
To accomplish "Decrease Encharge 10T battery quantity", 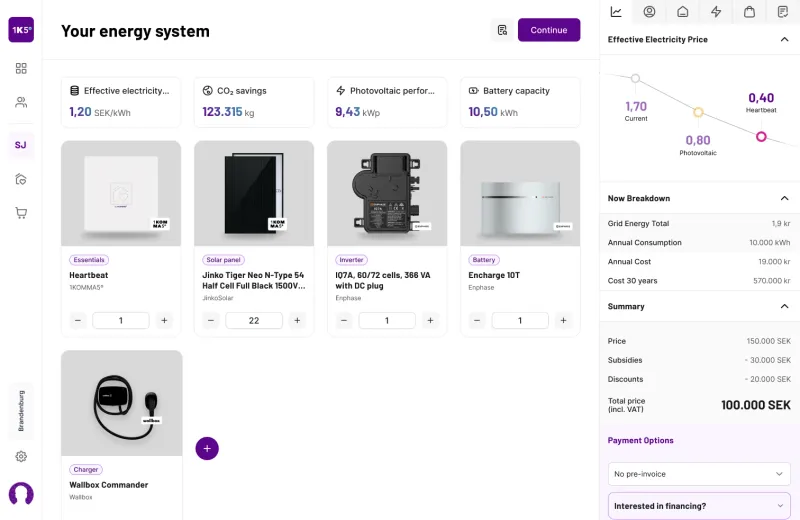I will coord(477,320).
